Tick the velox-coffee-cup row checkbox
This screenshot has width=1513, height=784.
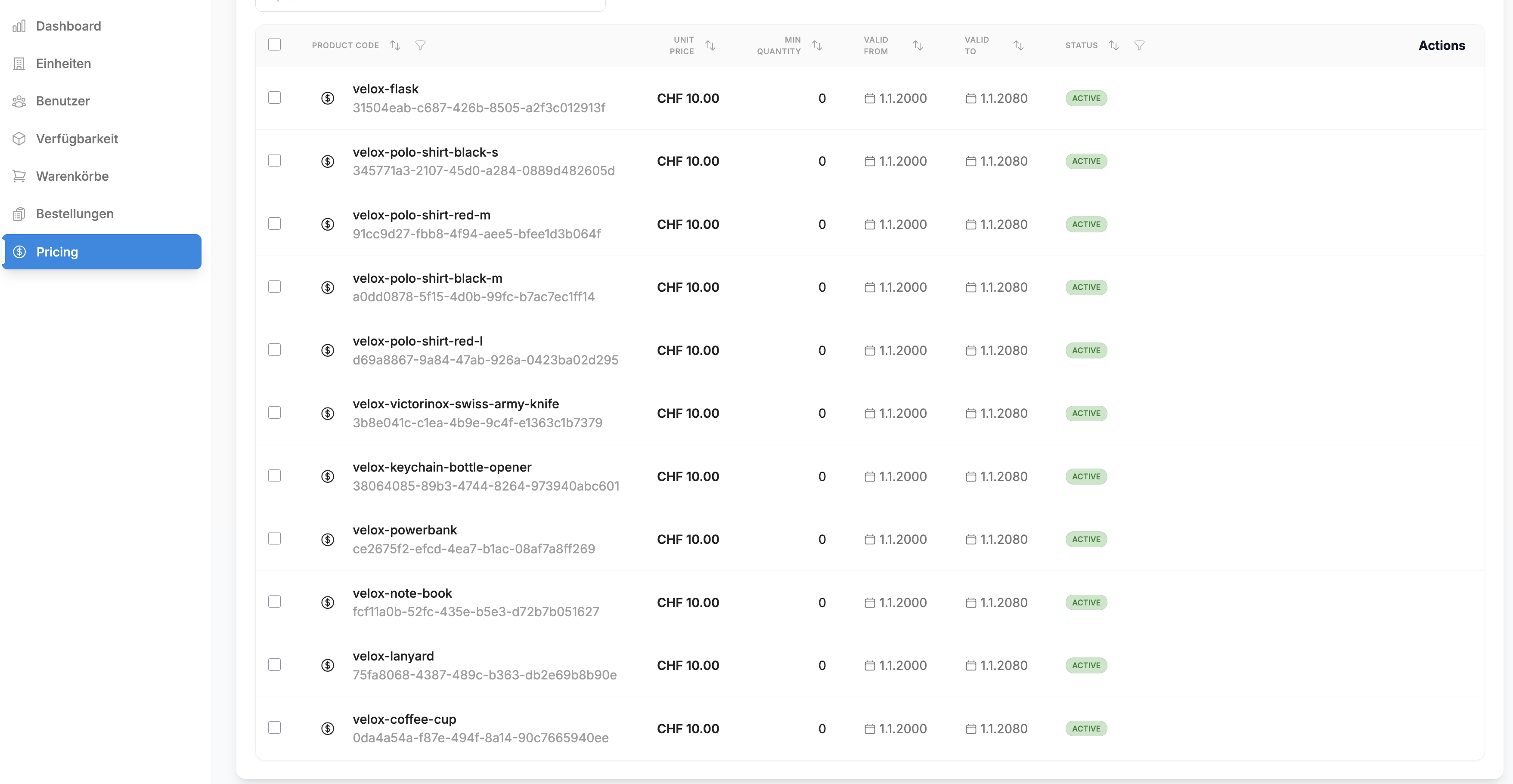click(274, 728)
